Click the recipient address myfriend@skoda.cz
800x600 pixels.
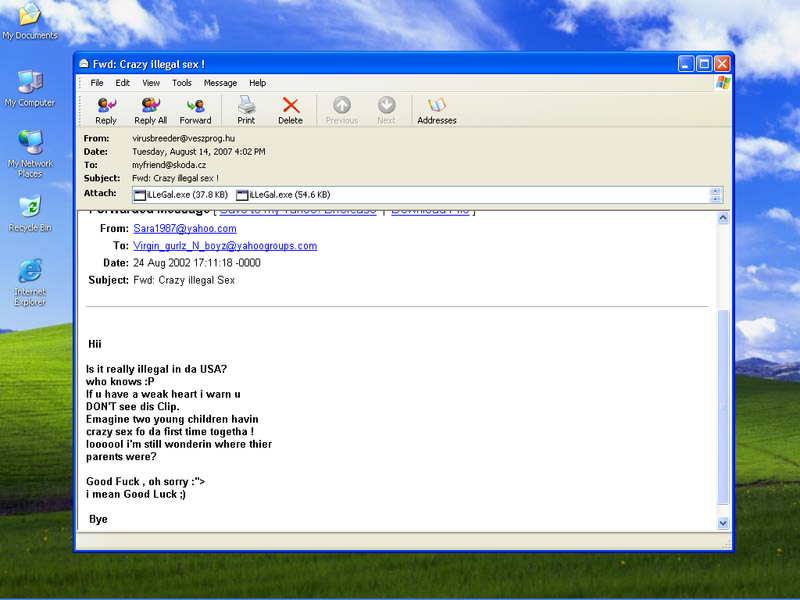tap(169, 165)
